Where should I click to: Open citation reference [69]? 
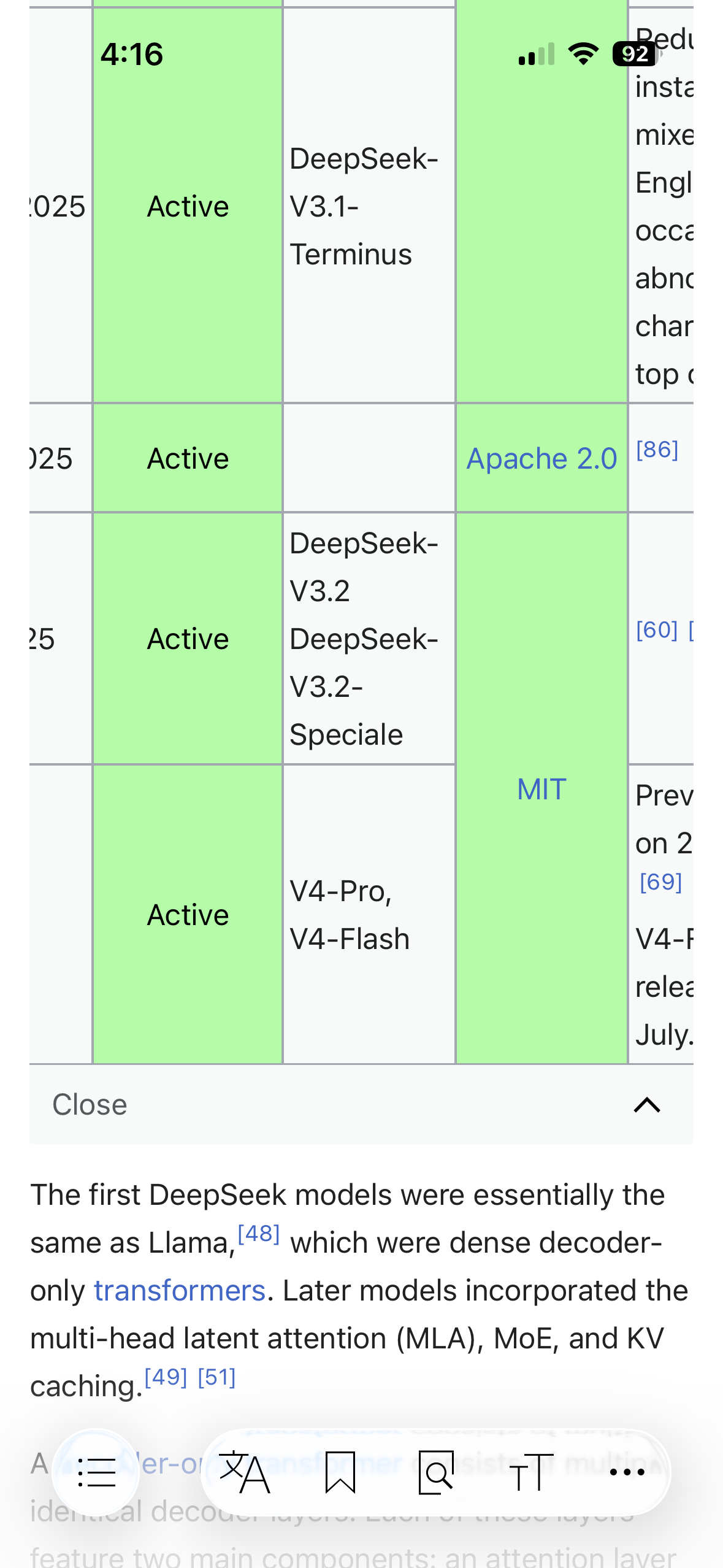tap(660, 882)
